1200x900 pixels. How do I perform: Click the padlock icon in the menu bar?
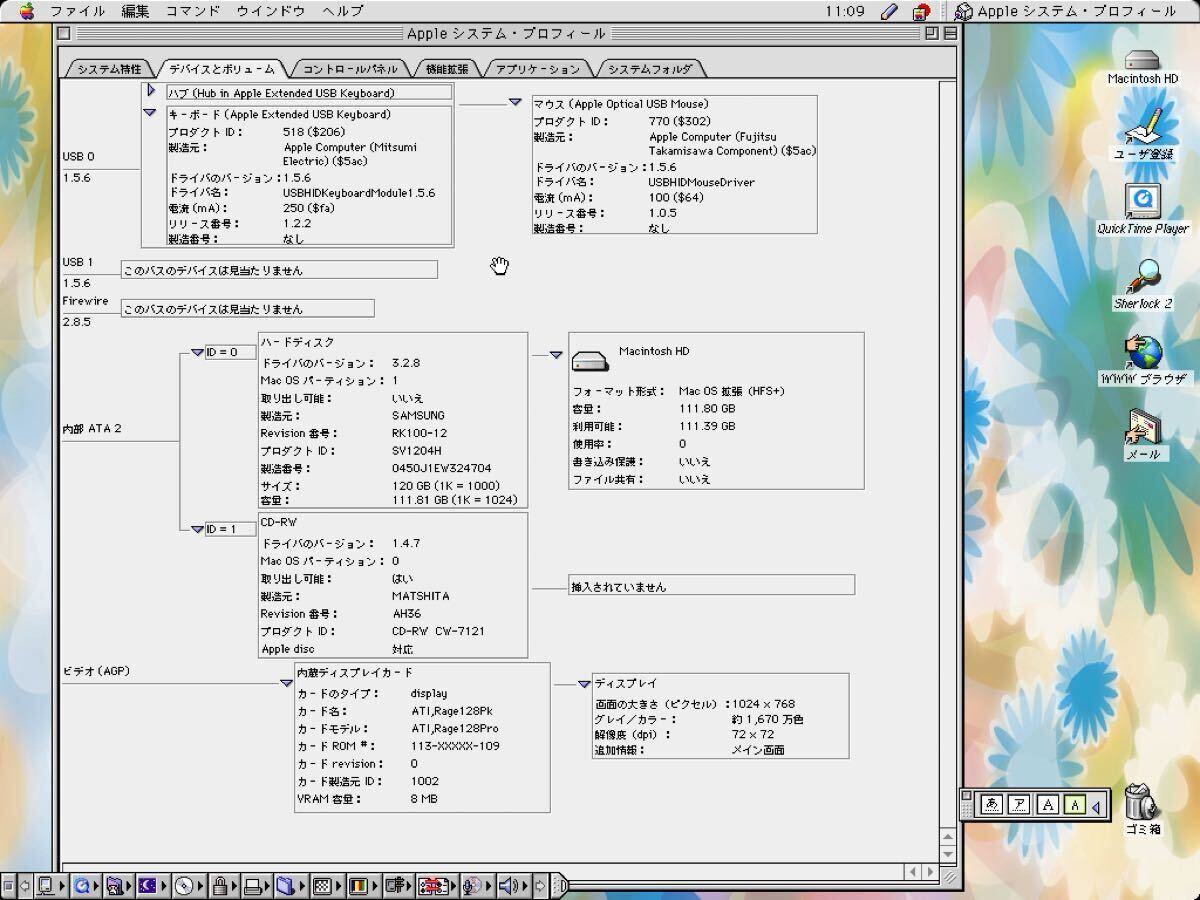pyautogui.click(x=921, y=11)
